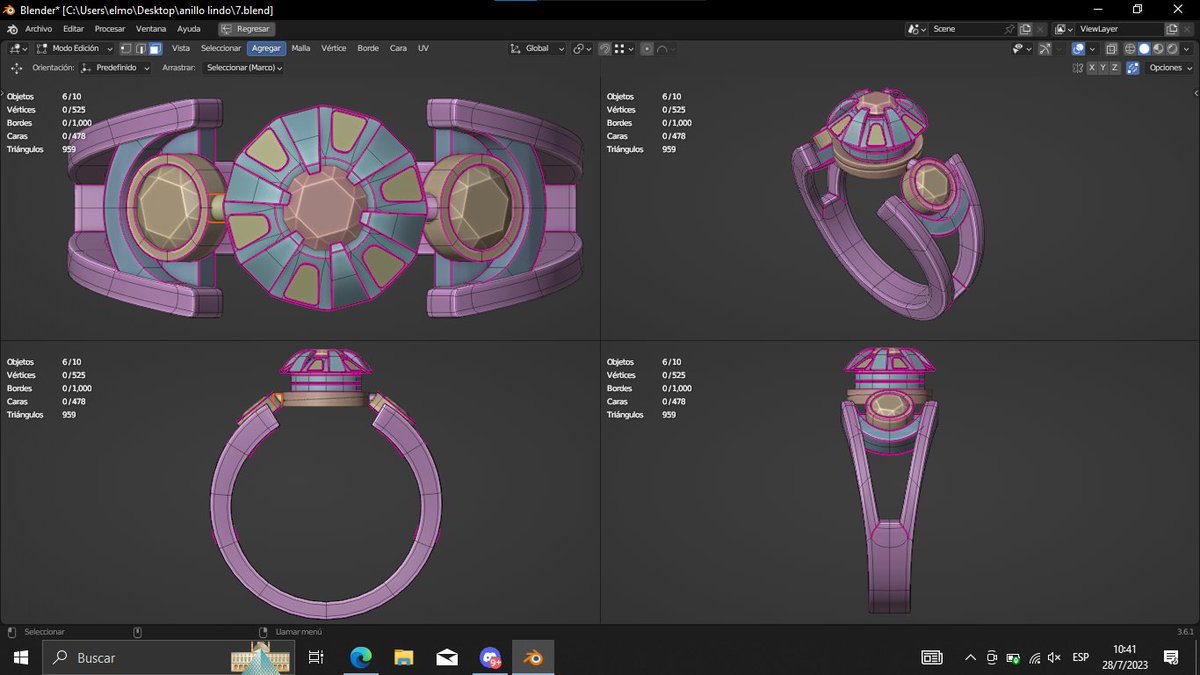The image size is (1200, 675).
Task: Open the Ayuda menu
Action: coord(189,29)
